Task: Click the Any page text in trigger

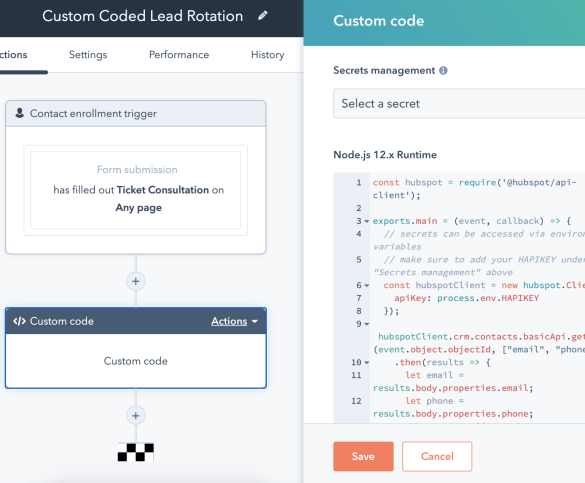Action: (138, 208)
